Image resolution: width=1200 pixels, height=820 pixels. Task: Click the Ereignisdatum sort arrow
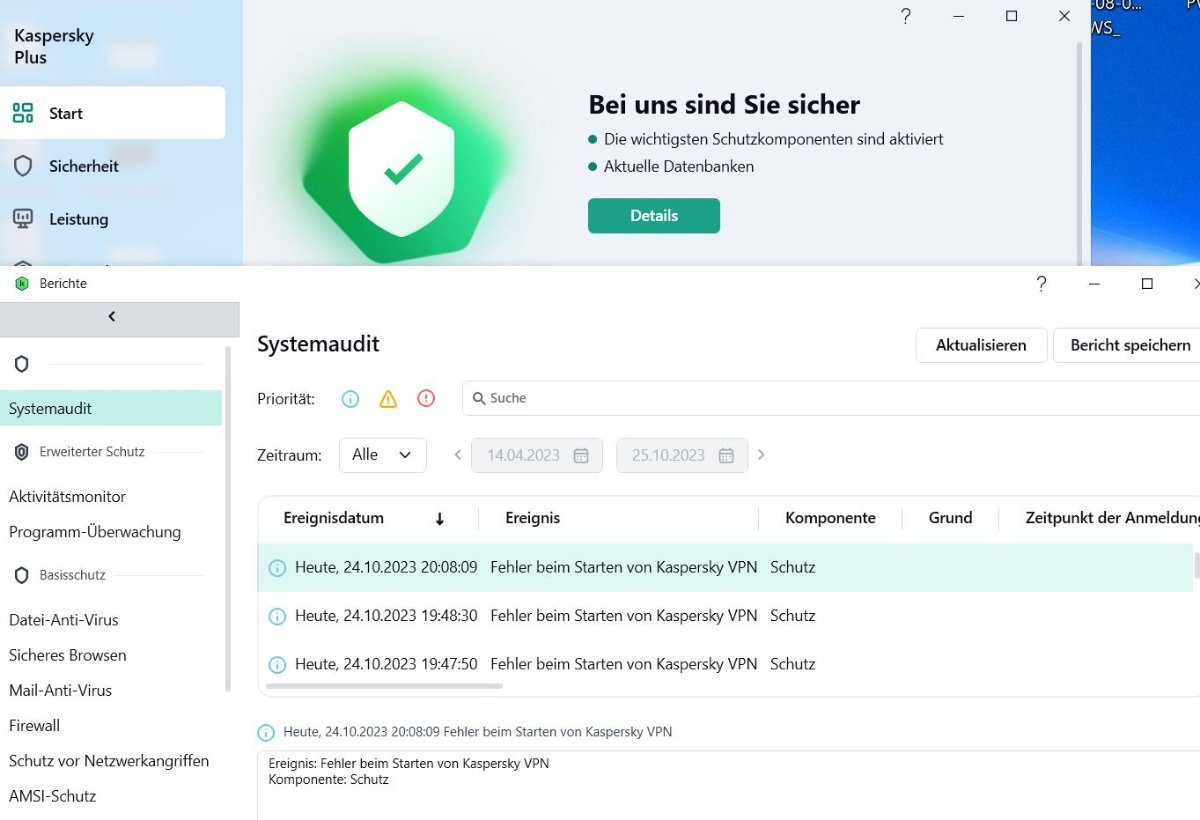point(439,519)
